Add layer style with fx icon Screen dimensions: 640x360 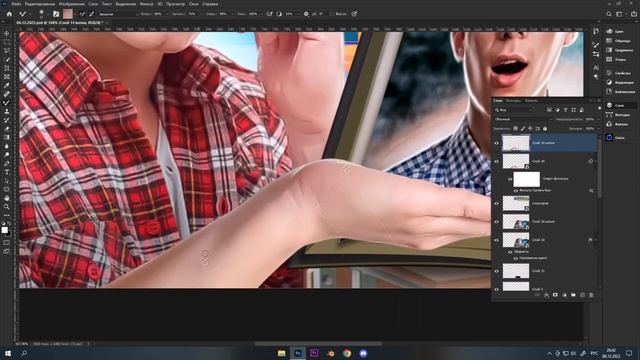click(546, 295)
